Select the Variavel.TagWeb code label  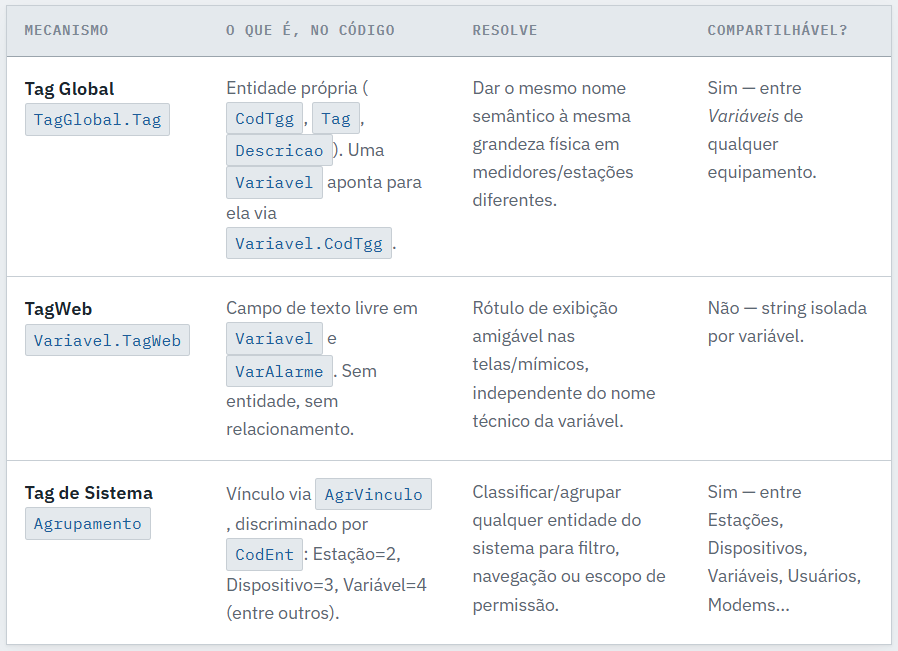(x=107, y=340)
